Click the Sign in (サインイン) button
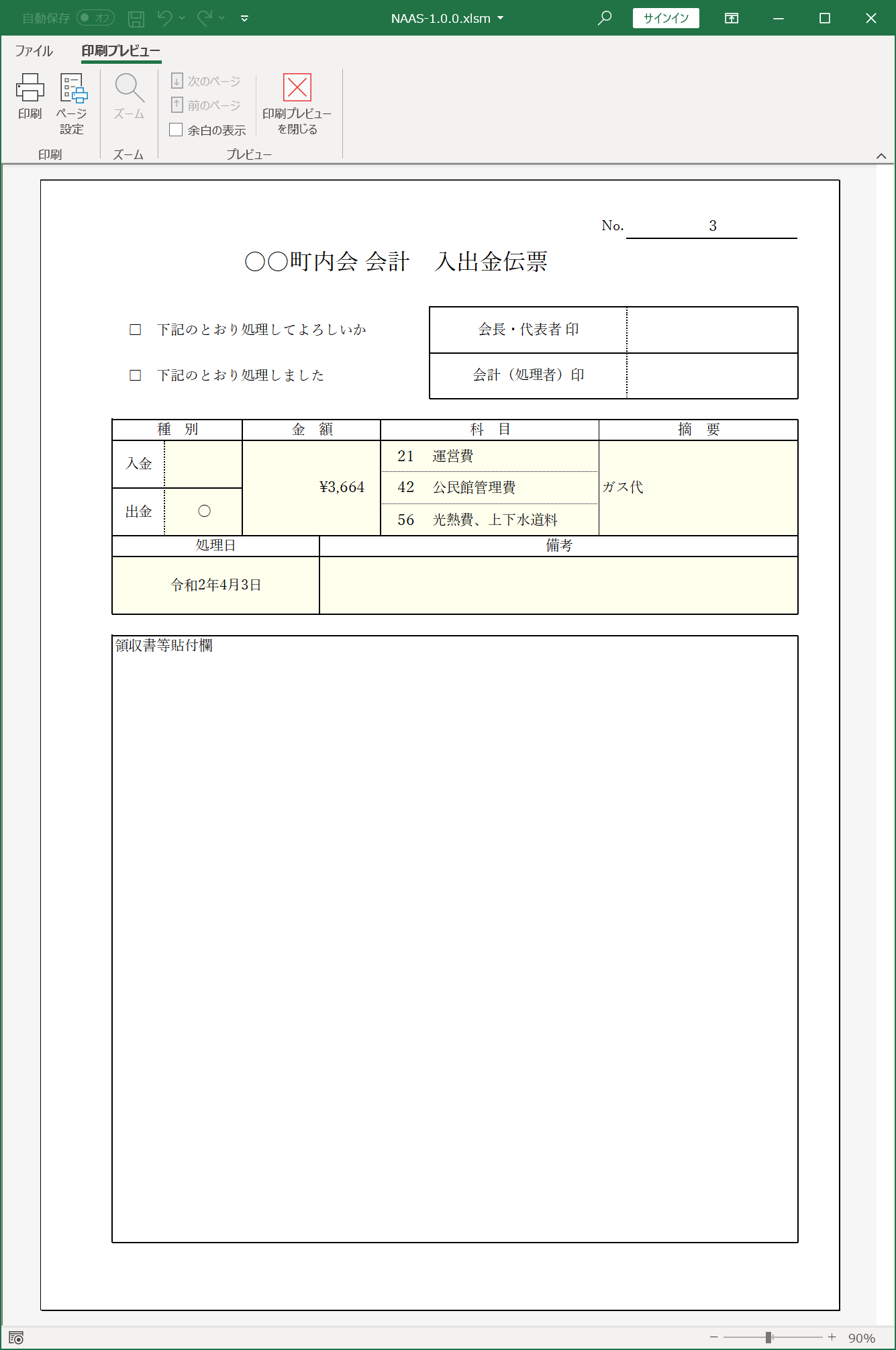This screenshot has height=1350, width=896. [x=666, y=18]
